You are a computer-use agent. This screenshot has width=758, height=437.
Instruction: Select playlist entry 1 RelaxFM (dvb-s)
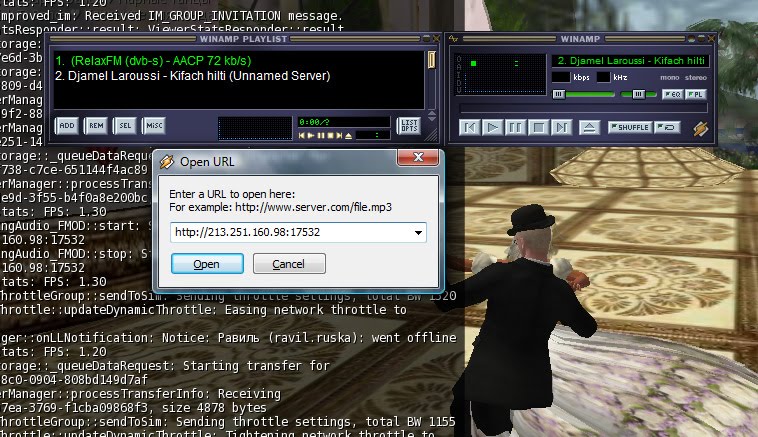[153, 61]
